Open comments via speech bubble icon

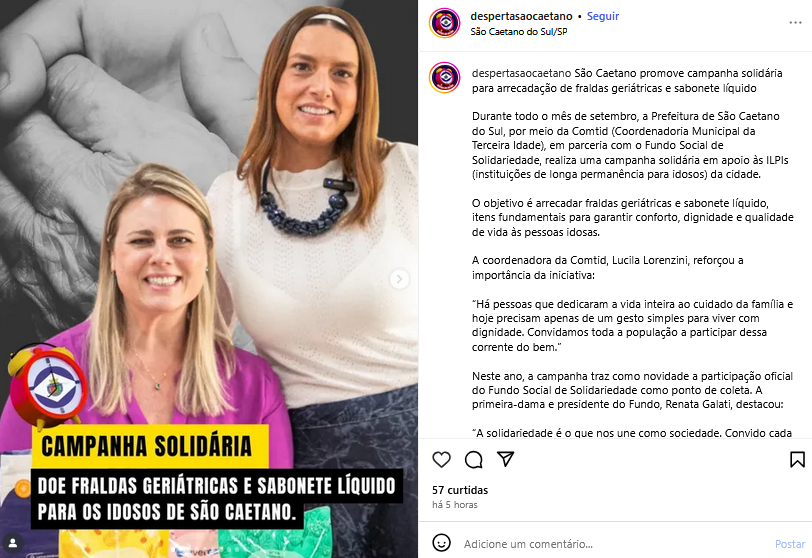(x=473, y=459)
